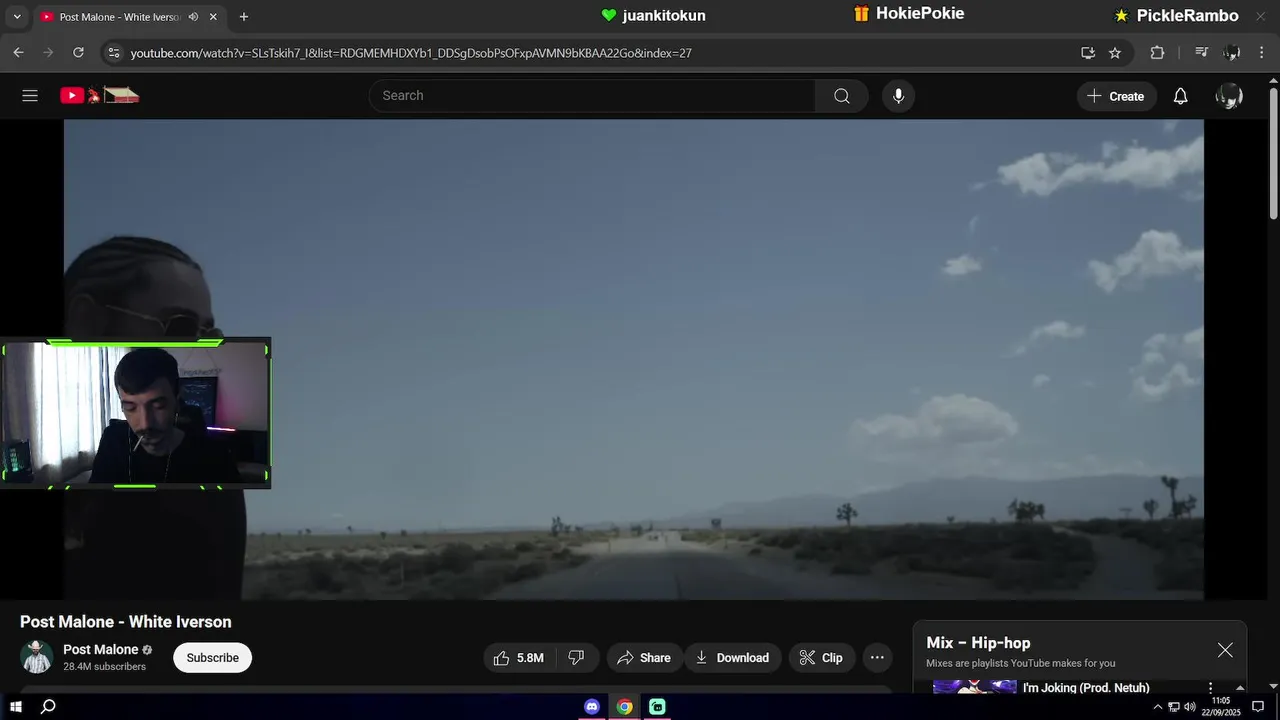Open the green app in taskbar
The image size is (1280, 720).
[657, 707]
